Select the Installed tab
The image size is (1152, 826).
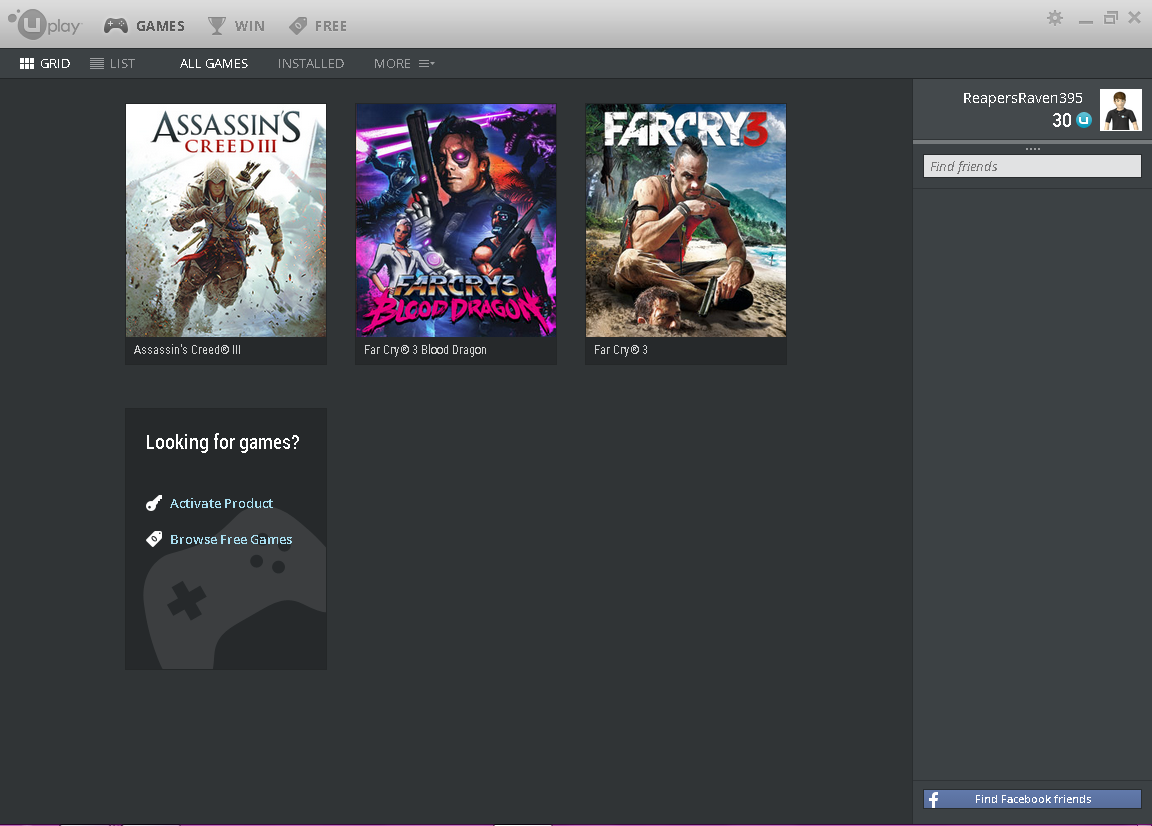point(311,63)
